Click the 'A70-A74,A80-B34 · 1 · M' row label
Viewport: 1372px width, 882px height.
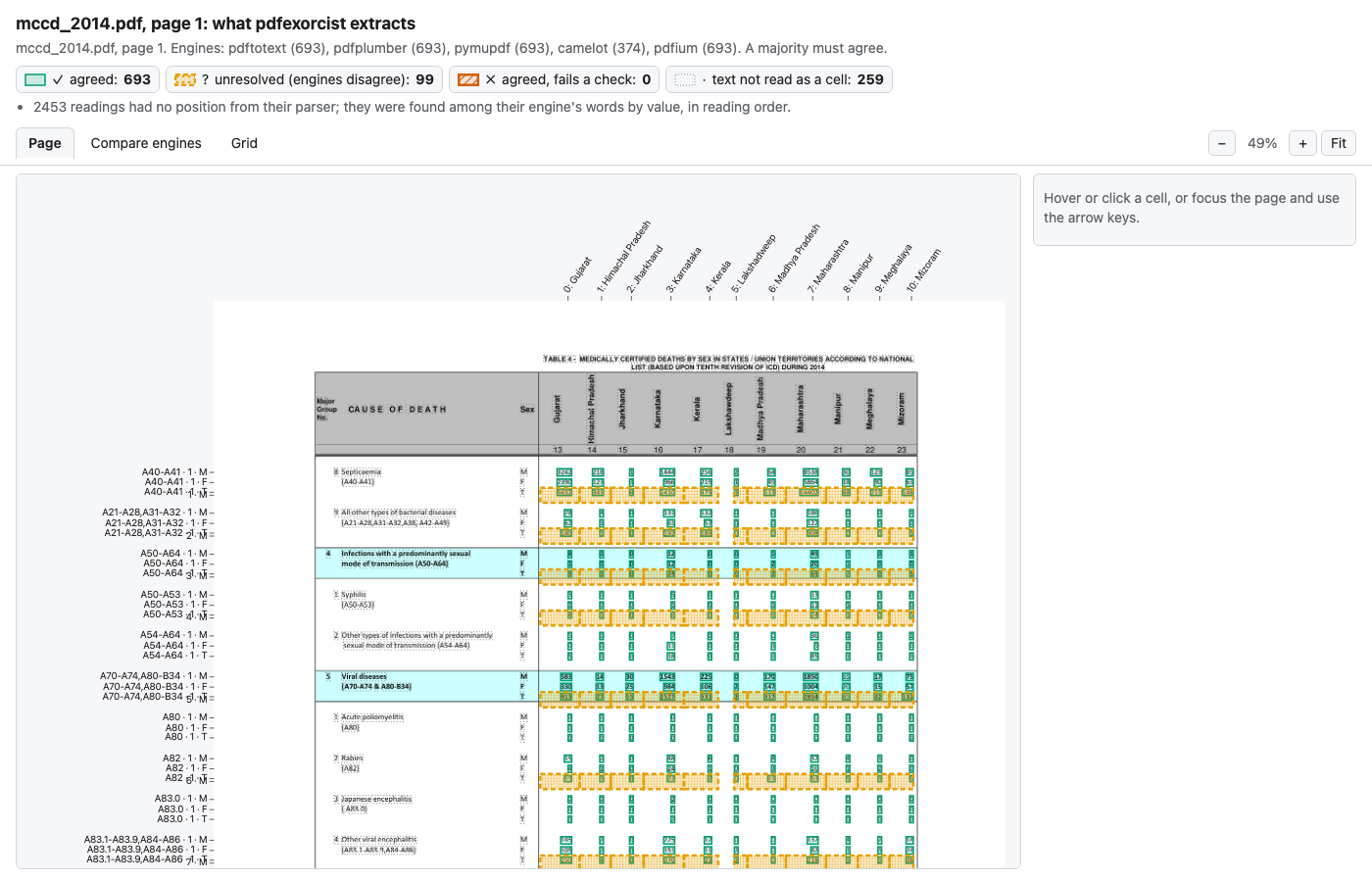(155, 676)
